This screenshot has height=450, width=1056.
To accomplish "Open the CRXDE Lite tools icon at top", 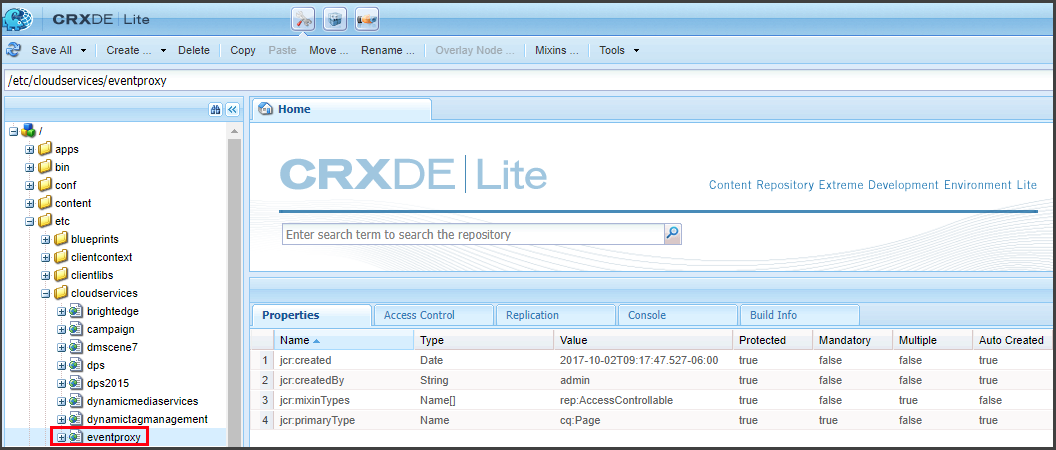I will [x=303, y=20].
